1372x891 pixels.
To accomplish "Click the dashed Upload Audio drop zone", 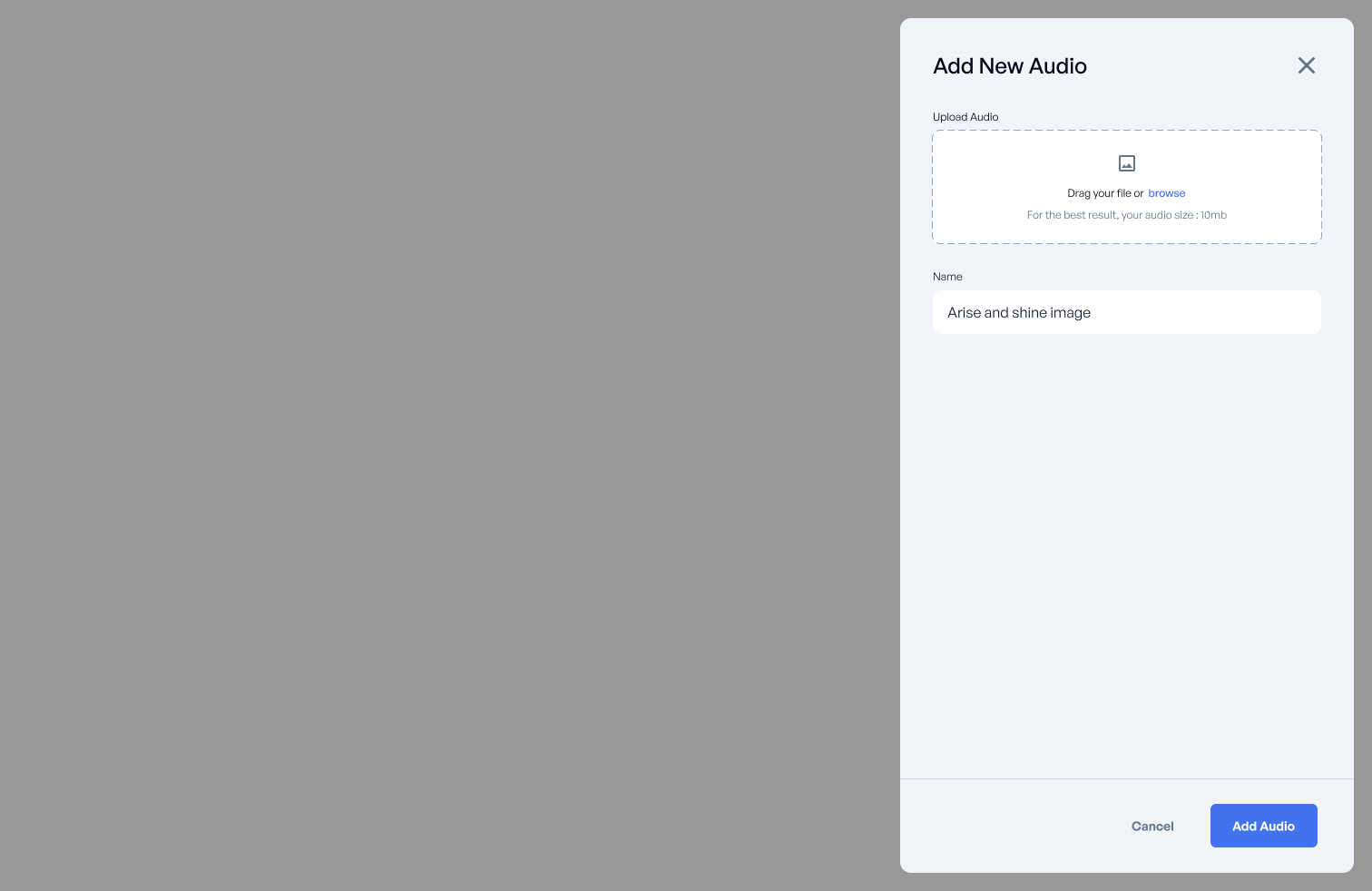I will pos(1127,187).
